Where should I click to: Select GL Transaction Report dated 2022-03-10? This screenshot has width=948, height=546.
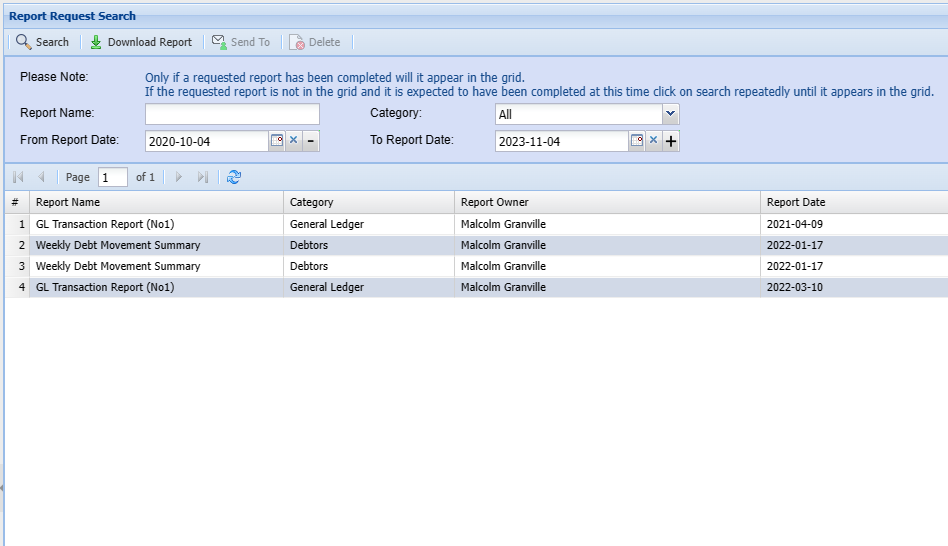click(105, 287)
